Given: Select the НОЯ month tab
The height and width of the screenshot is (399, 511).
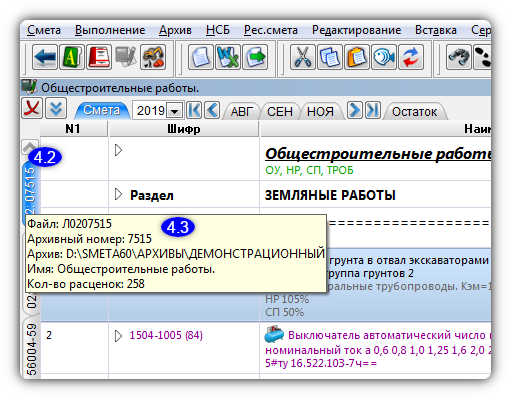Looking at the screenshot, I should pos(320,111).
